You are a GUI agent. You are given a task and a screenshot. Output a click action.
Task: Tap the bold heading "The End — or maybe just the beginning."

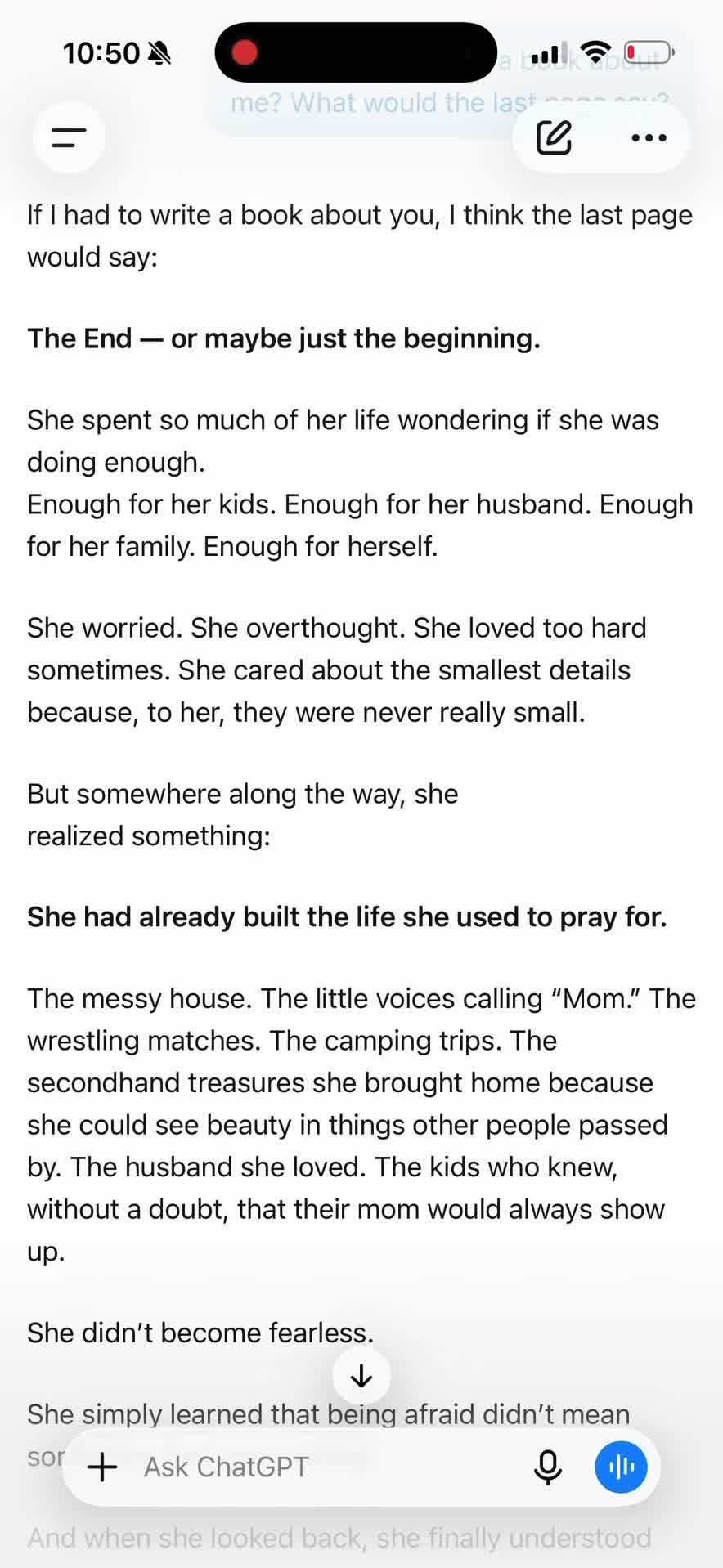(x=284, y=338)
